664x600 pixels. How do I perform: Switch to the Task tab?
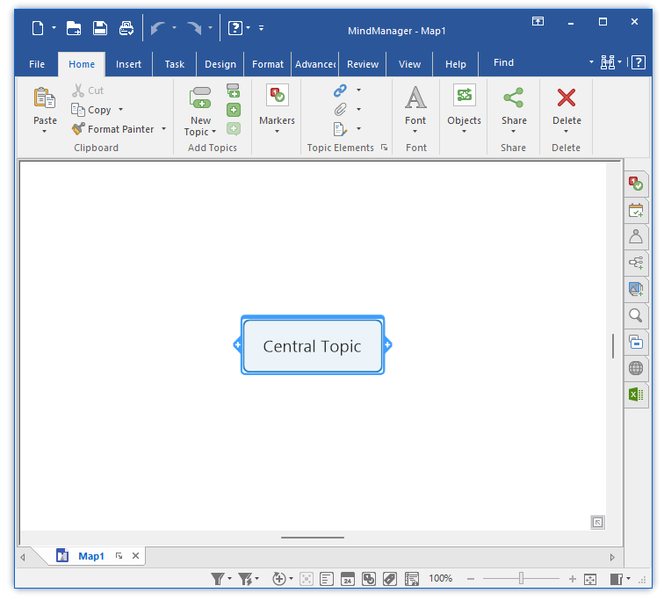tap(174, 64)
